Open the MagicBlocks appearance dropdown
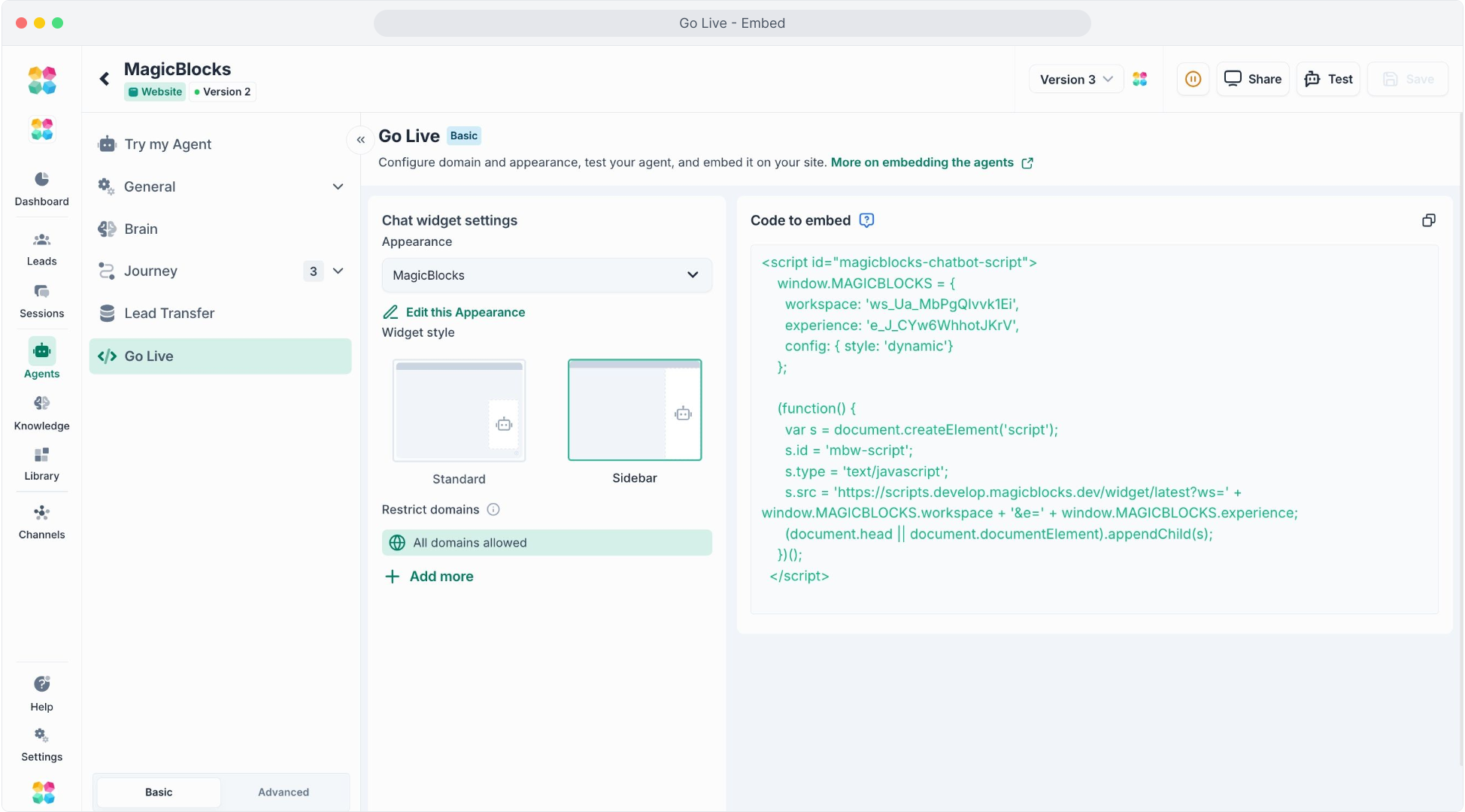The width and height of the screenshot is (1465, 812). [547, 275]
